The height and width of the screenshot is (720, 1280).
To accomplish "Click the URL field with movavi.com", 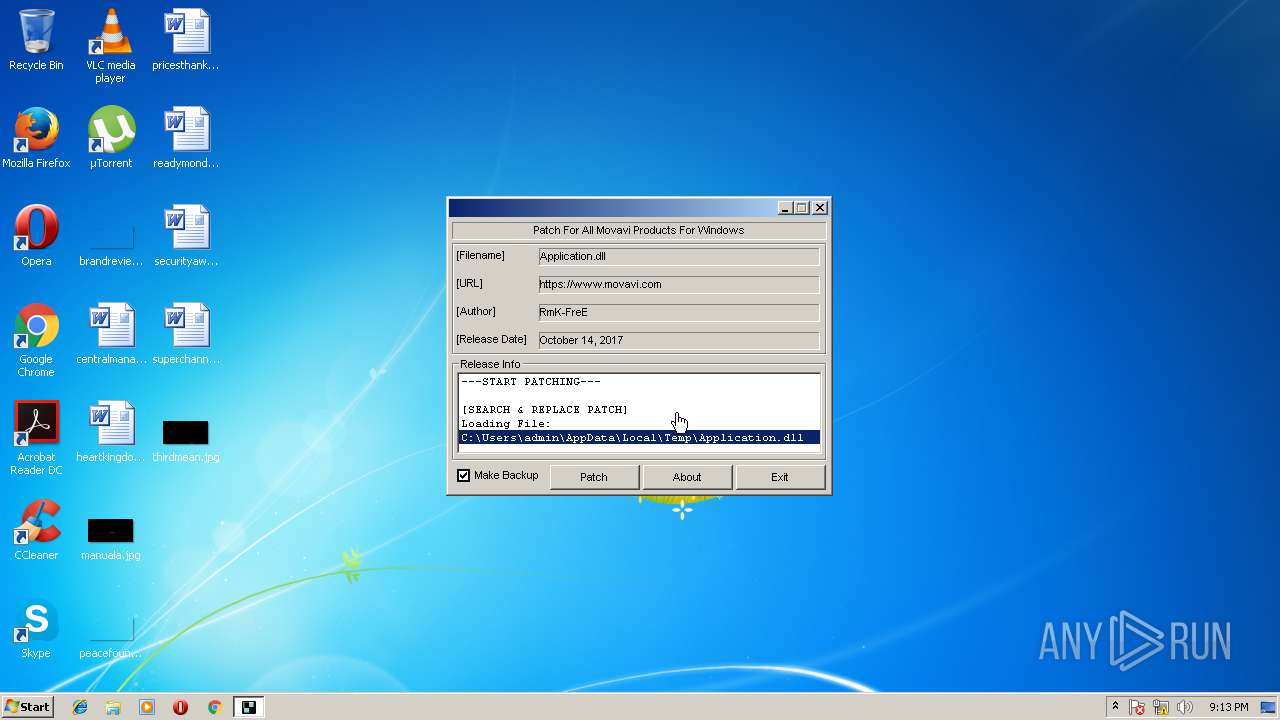I will tap(678, 284).
